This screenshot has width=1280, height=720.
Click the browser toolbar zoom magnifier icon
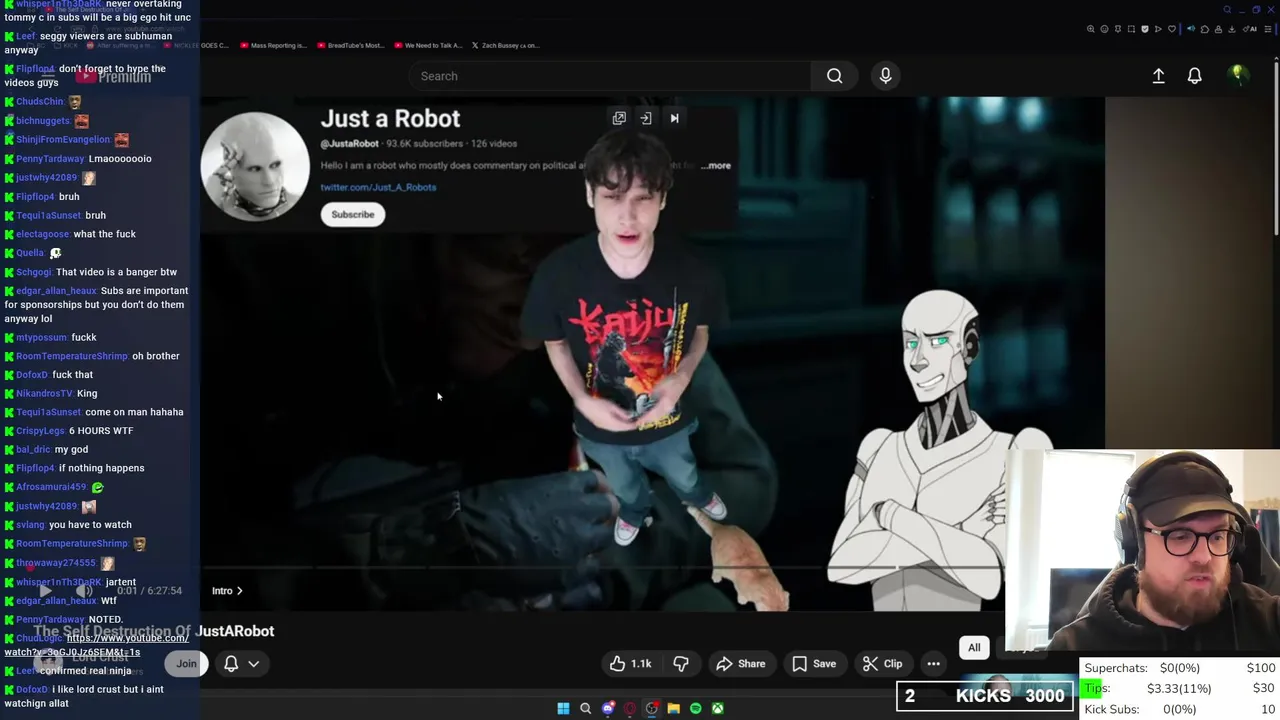[1090, 29]
